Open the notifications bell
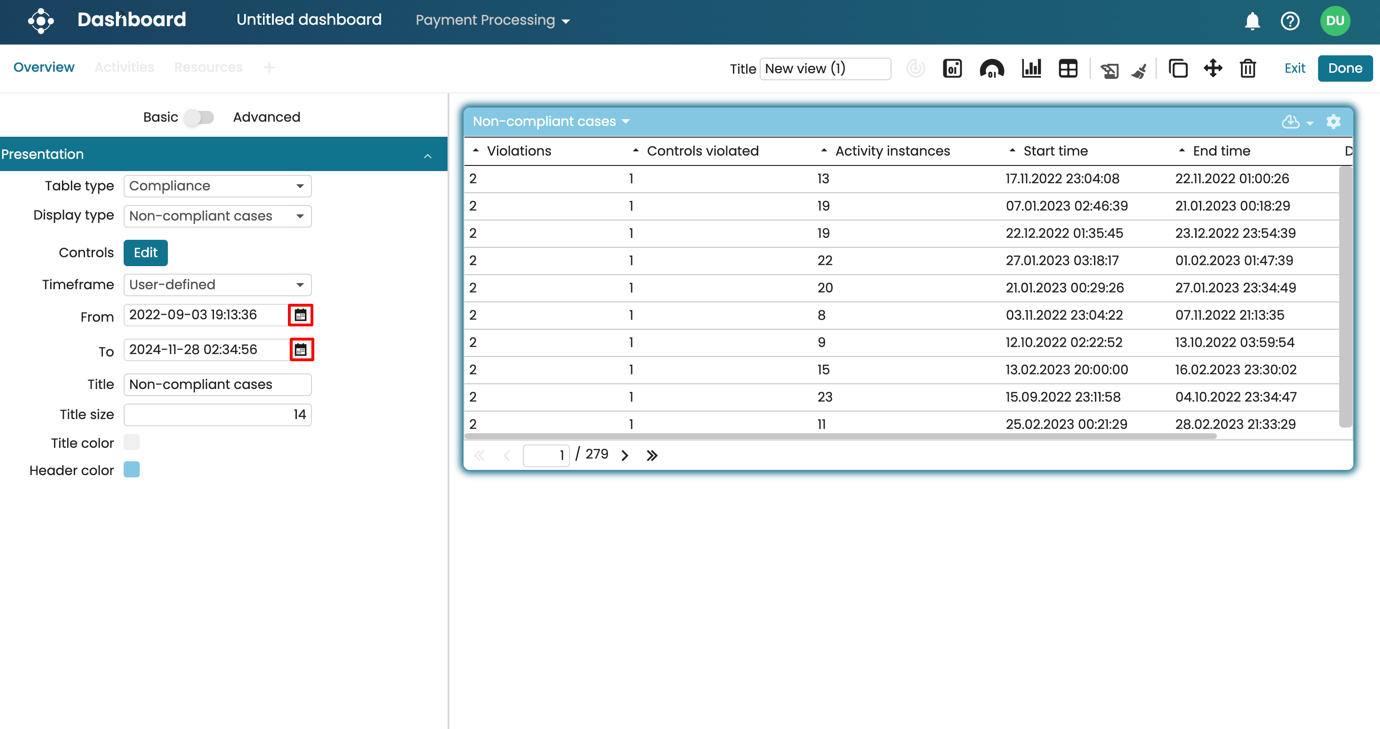This screenshot has height=729, width=1380. (1252, 21)
